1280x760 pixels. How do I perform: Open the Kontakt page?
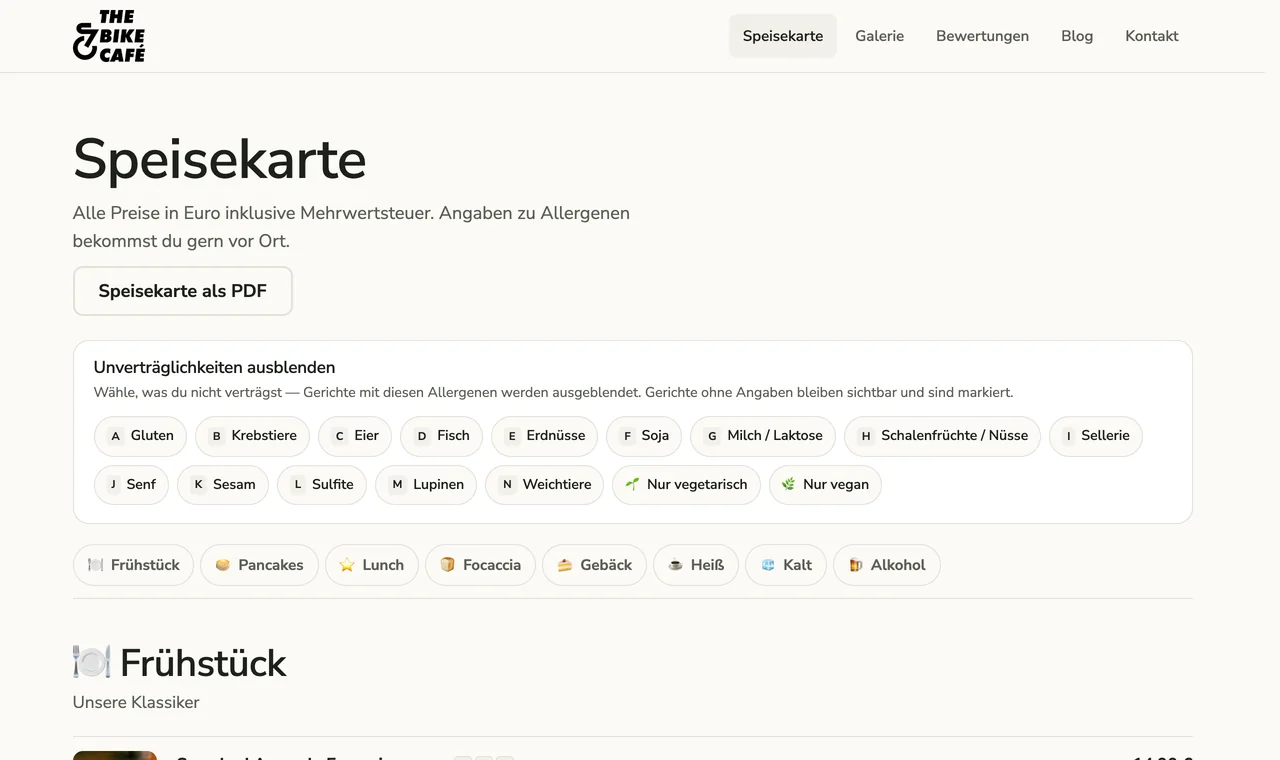click(1152, 36)
